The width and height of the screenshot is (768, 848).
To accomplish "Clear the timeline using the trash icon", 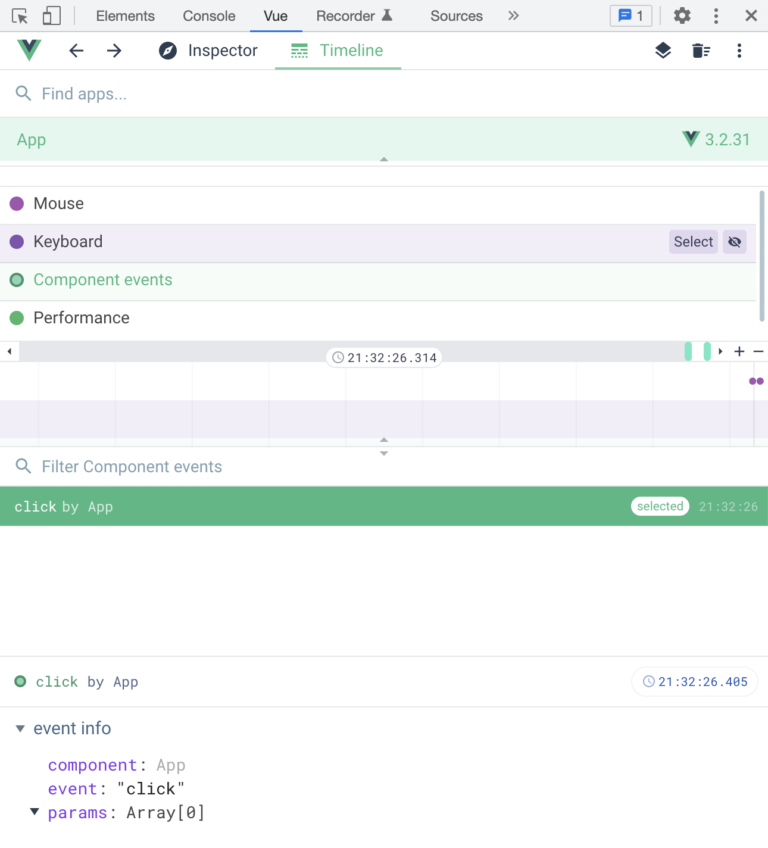I will [700, 49].
